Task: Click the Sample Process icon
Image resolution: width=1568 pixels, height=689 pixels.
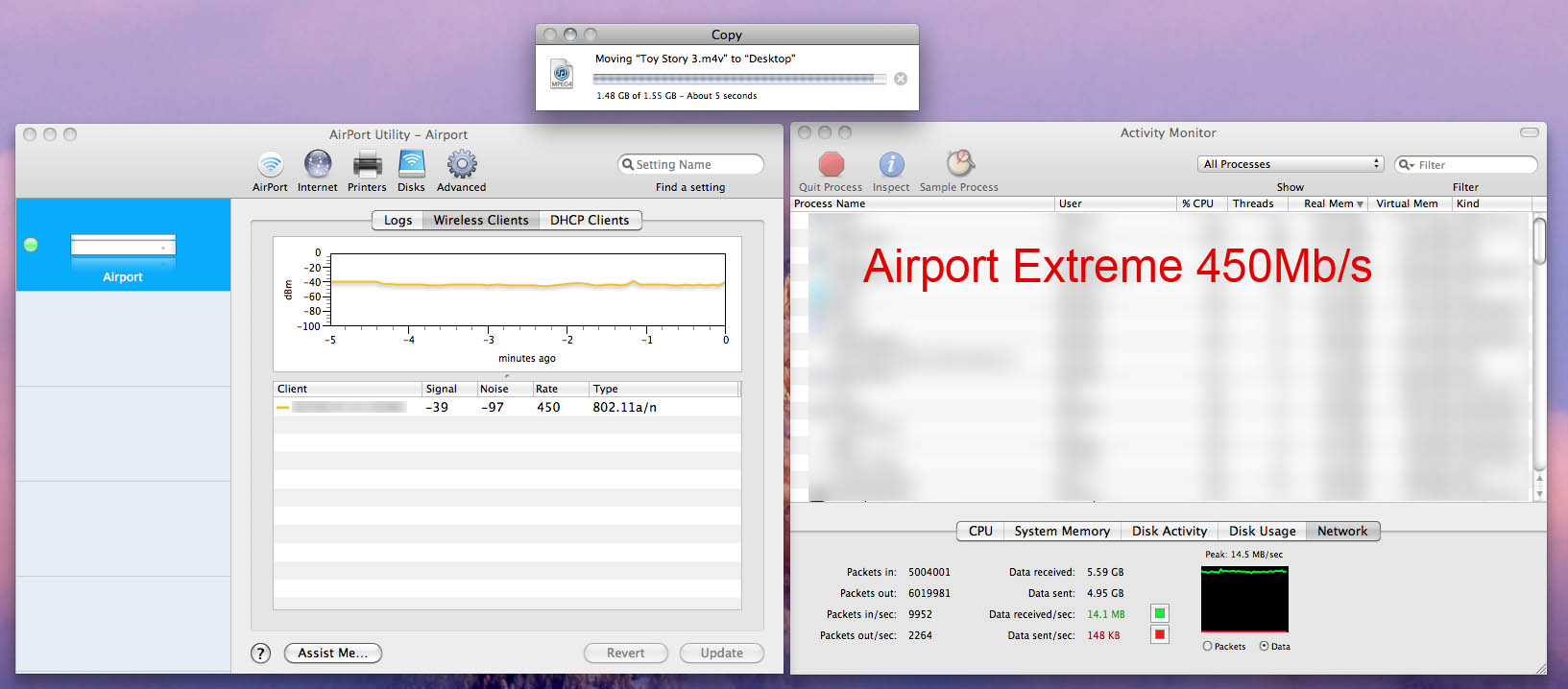Action: pos(960,163)
